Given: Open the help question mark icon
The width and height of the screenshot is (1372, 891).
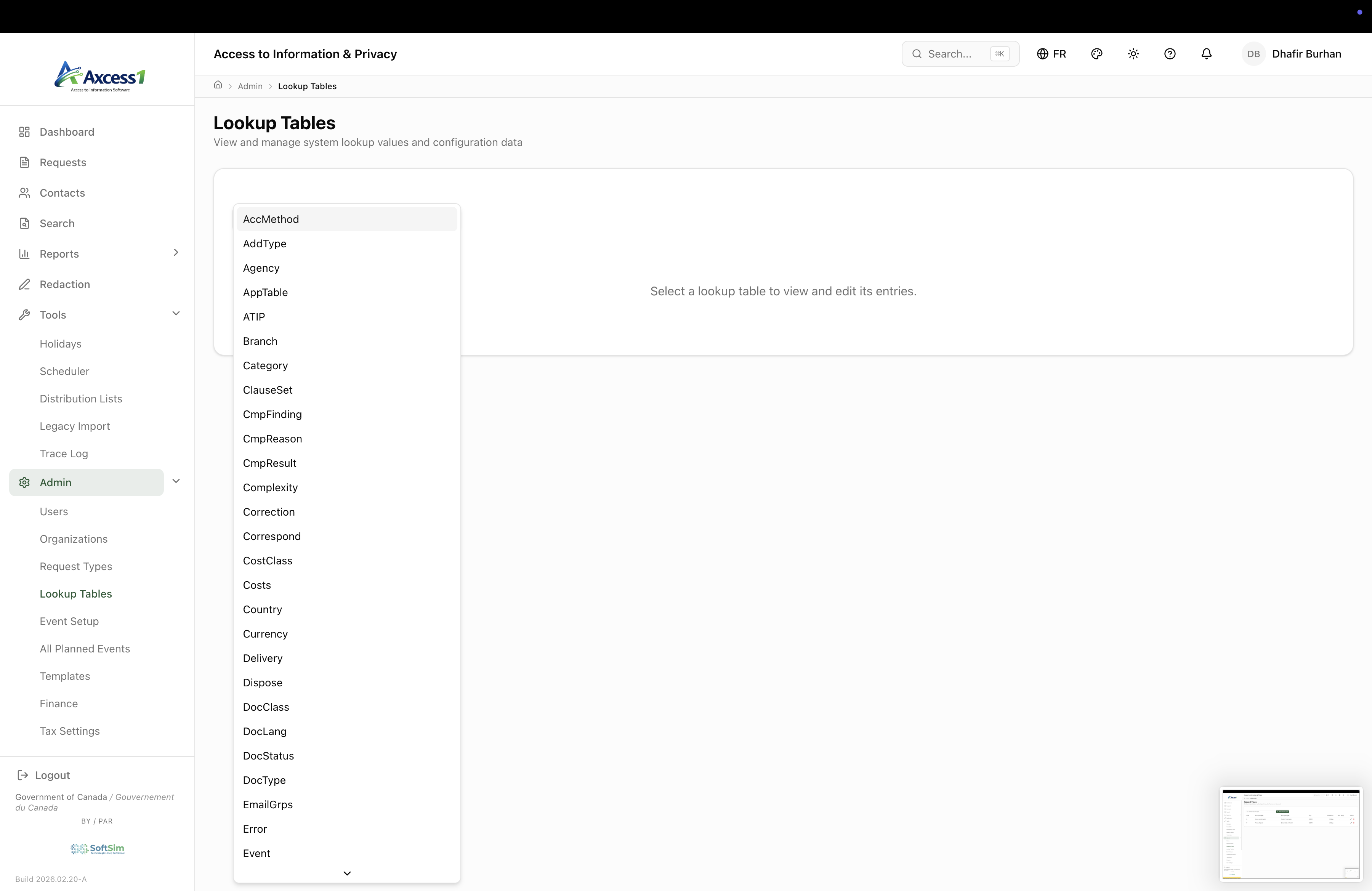Looking at the screenshot, I should [1169, 54].
